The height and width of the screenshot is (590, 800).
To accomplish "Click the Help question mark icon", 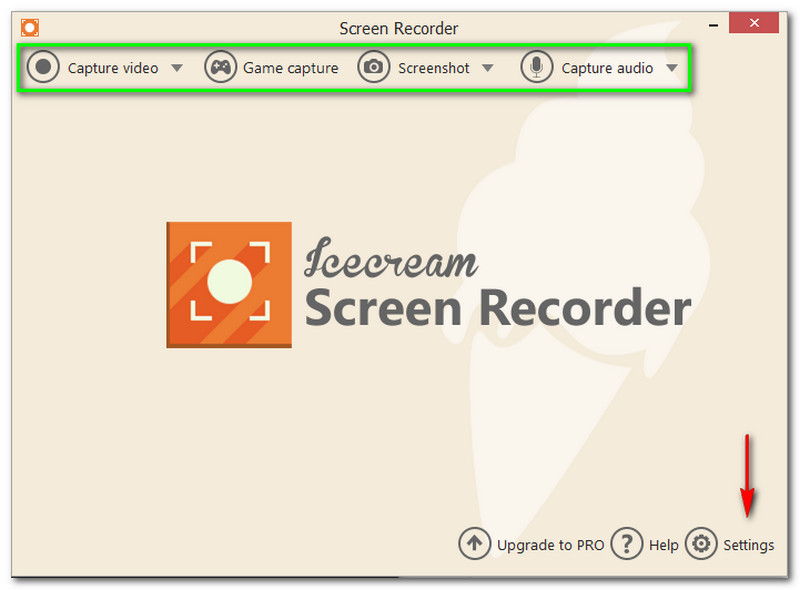I will pyautogui.click(x=627, y=544).
